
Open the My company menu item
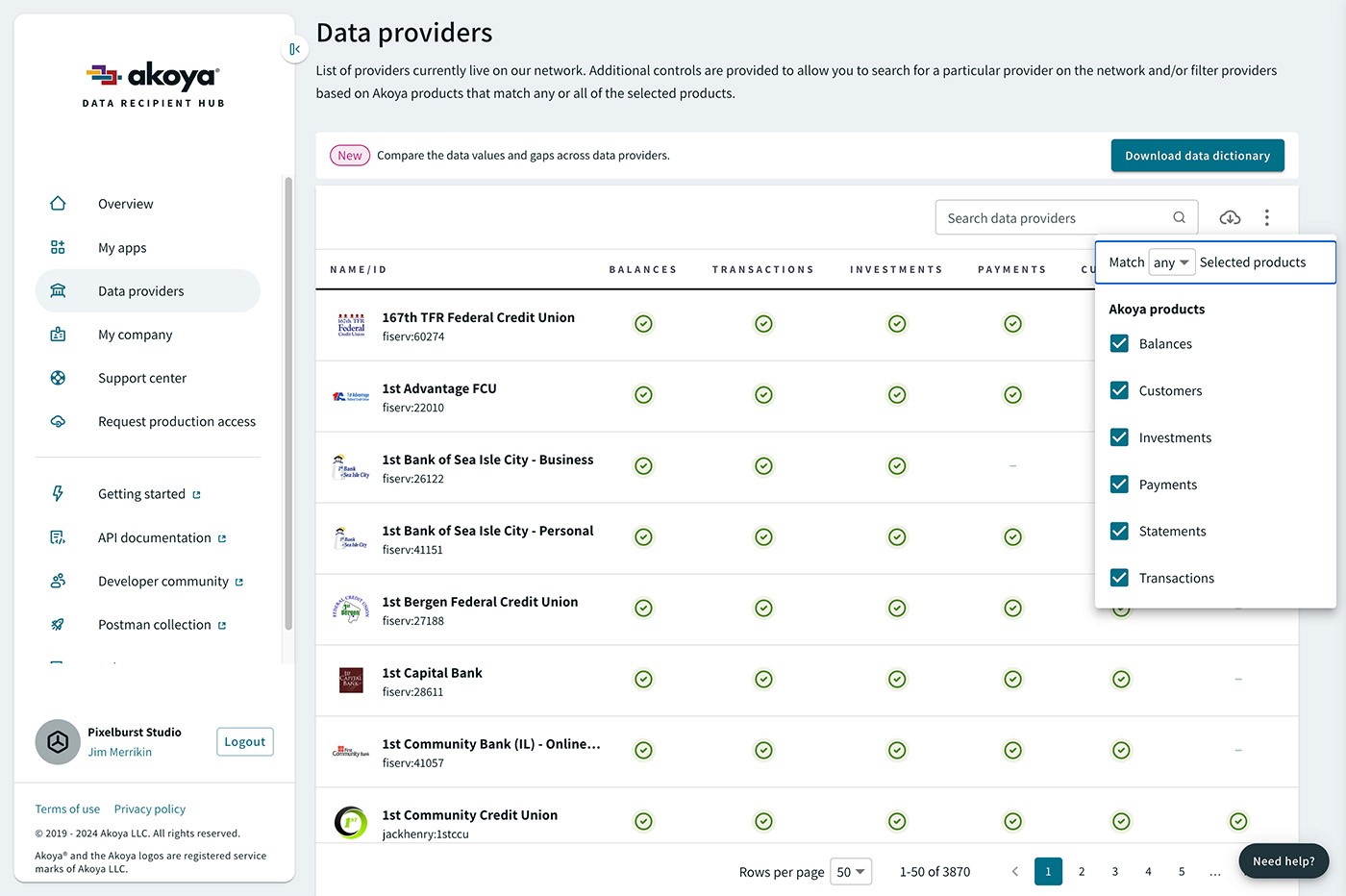(148, 335)
